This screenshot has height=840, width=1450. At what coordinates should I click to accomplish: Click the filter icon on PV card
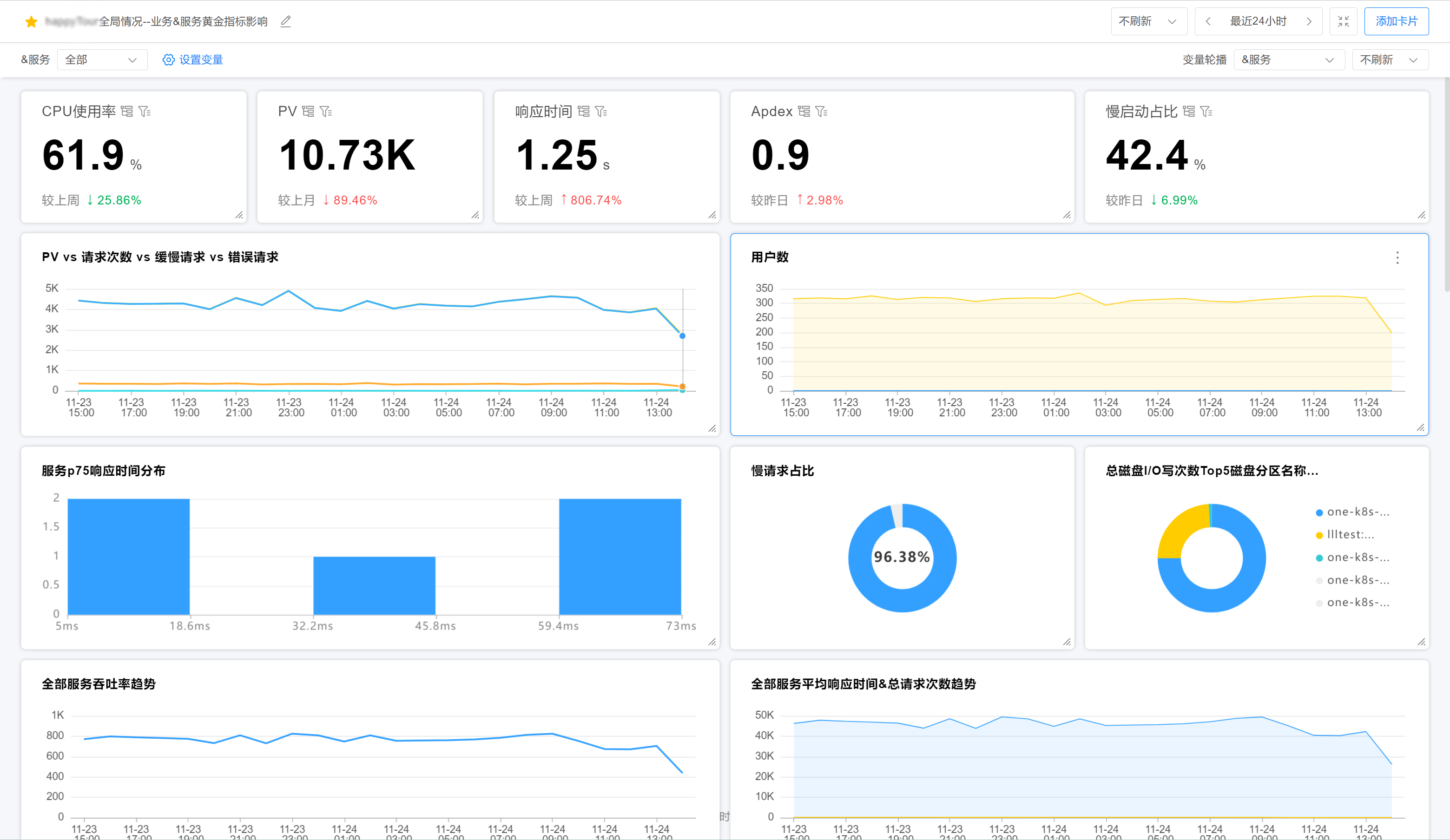[326, 112]
